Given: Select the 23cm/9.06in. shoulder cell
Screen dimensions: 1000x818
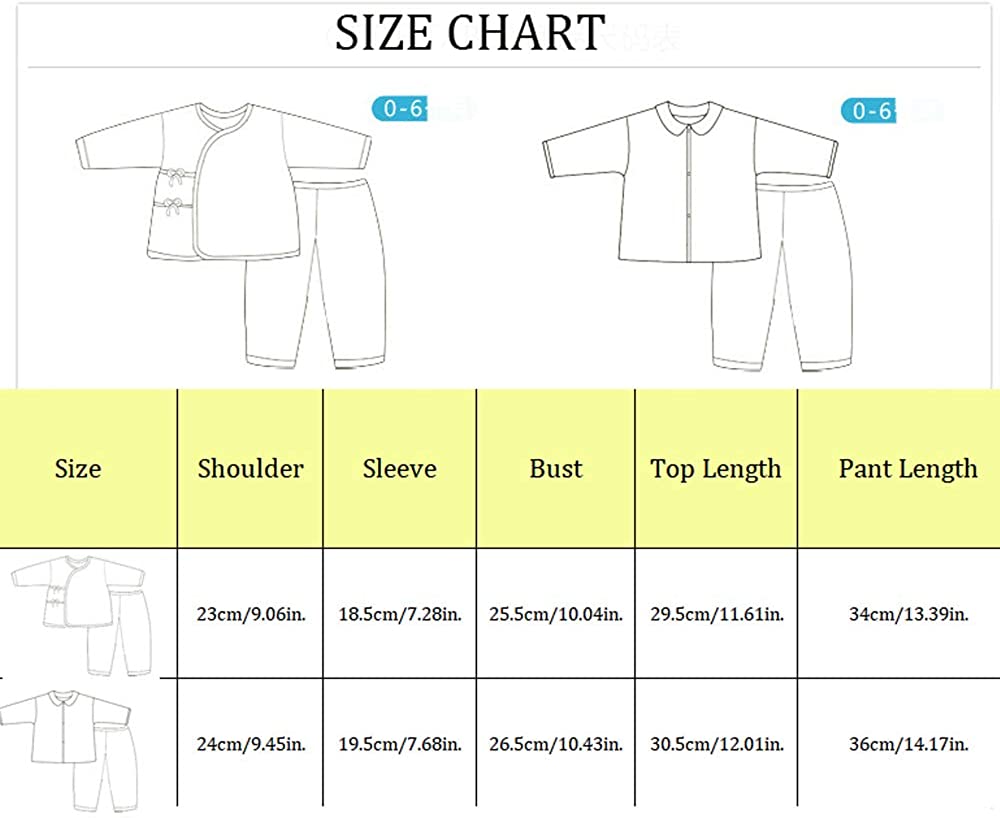Looking at the screenshot, I should coord(250,614).
